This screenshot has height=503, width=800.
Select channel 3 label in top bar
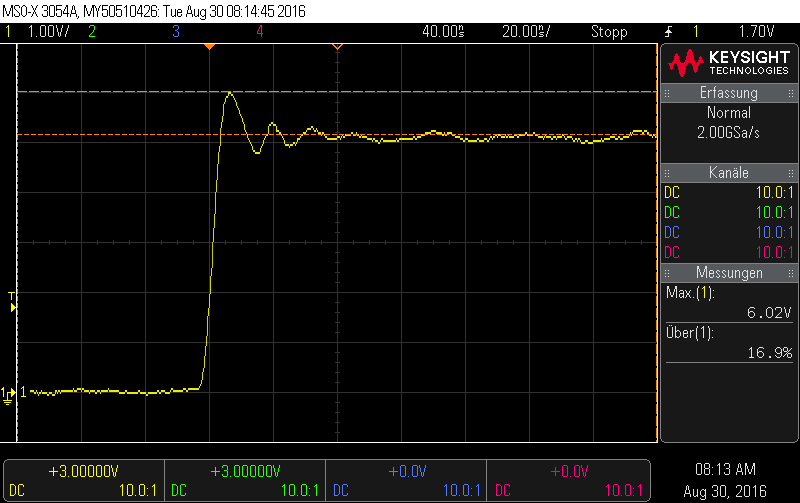176,32
